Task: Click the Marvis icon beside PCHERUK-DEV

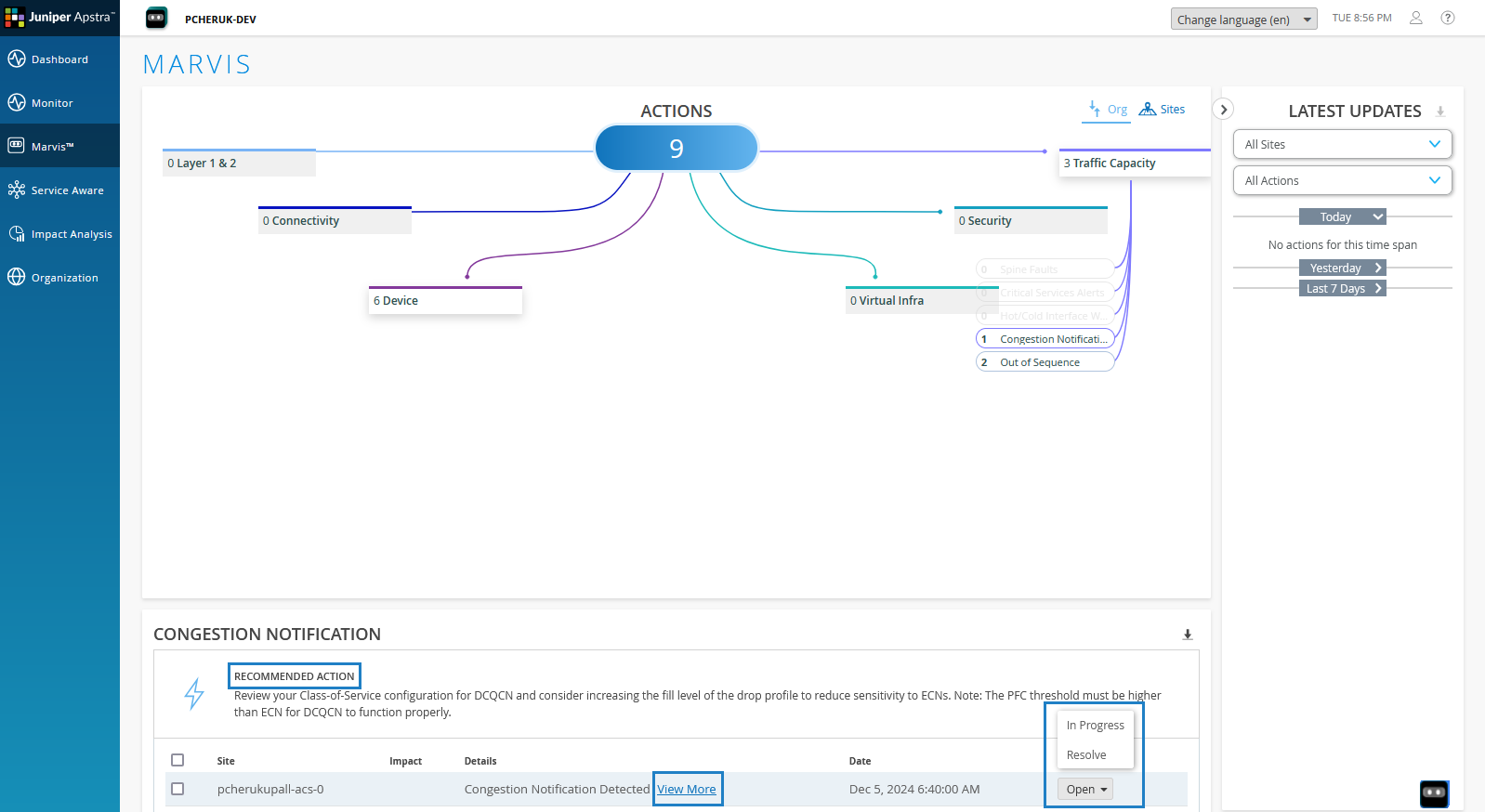Action: 157,18
